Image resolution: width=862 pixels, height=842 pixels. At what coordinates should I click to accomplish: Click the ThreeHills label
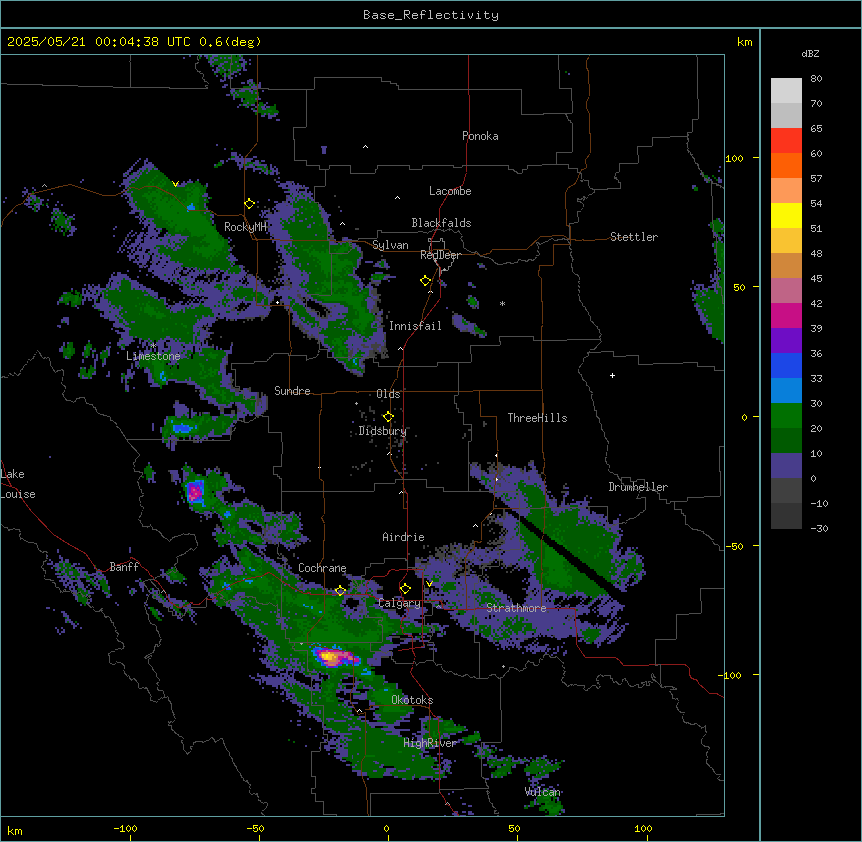538,418
